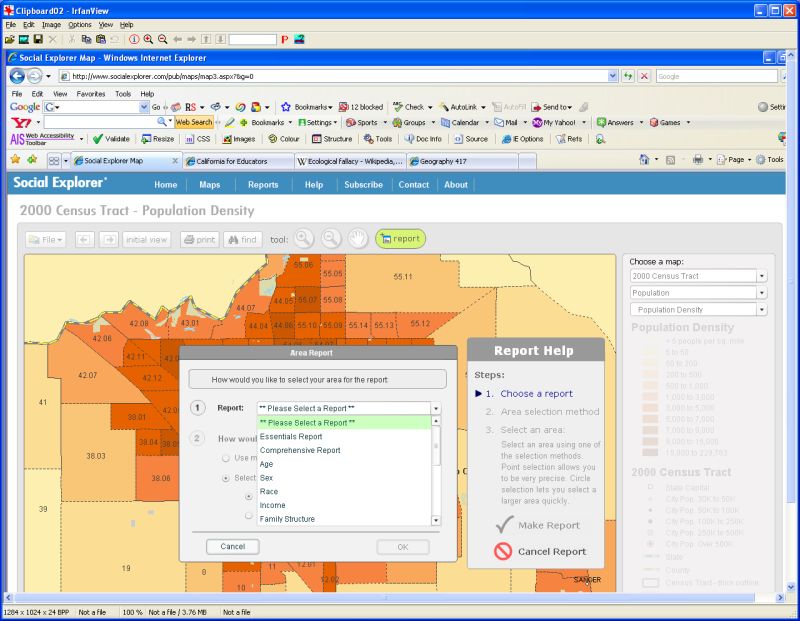Click the Favorites star icon
This screenshot has height=621, width=800.
(15, 160)
